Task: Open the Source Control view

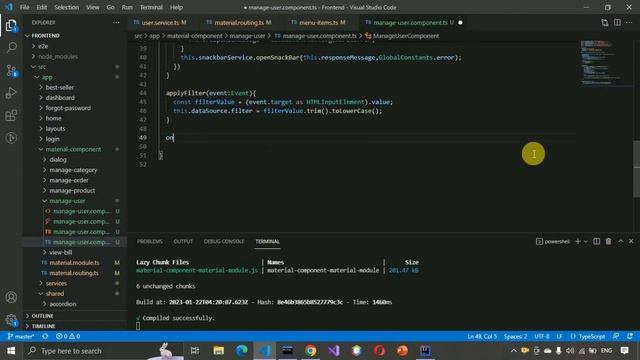Action: coord(11,71)
